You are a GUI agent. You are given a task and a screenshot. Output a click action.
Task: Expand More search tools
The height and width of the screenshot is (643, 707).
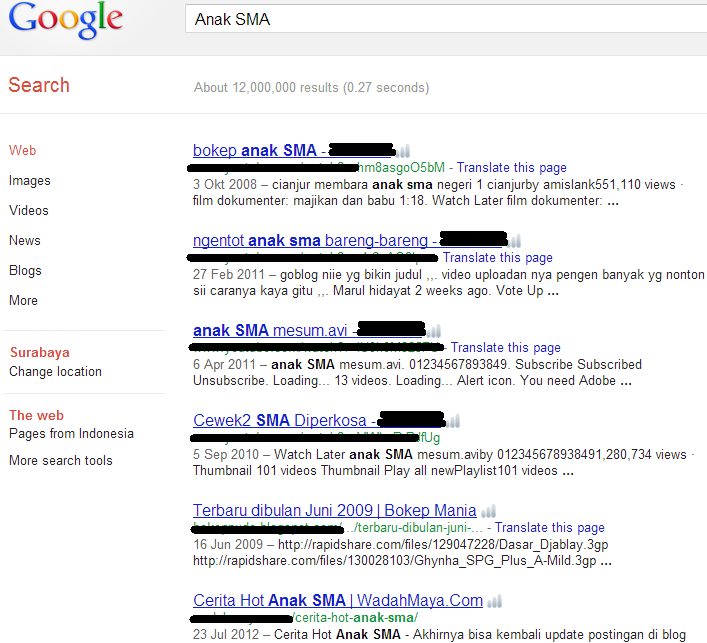(x=61, y=460)
